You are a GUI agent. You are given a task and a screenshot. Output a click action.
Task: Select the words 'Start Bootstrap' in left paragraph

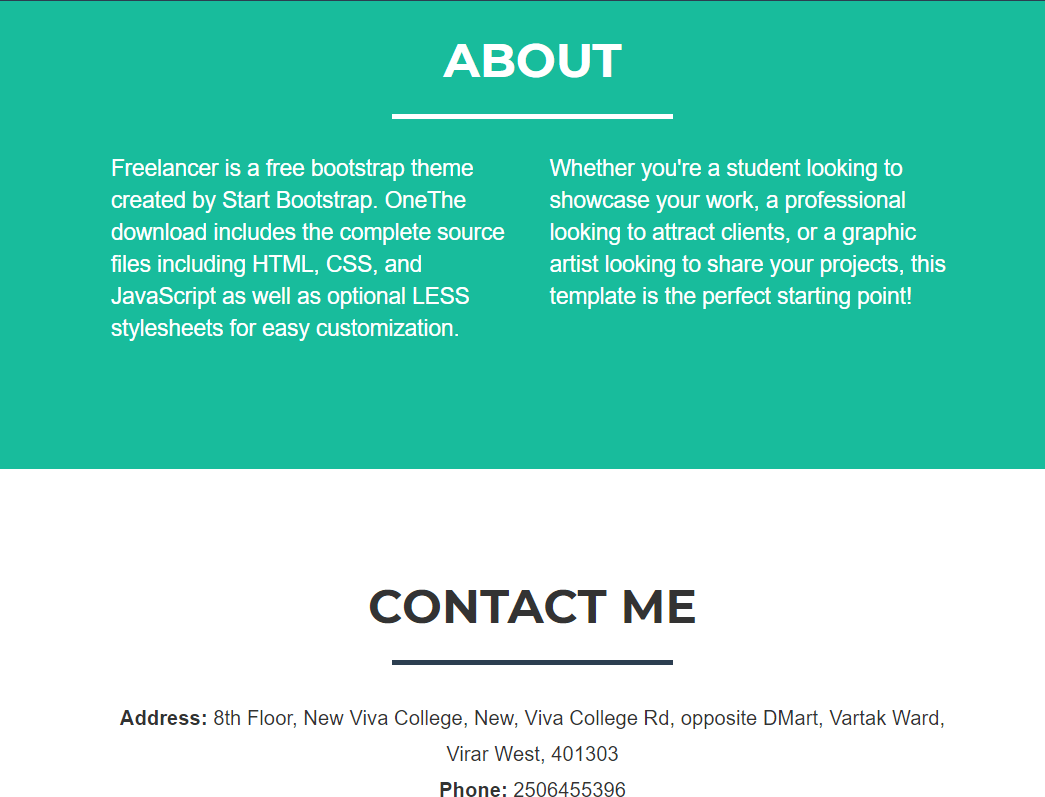click(x=299, y=200)
